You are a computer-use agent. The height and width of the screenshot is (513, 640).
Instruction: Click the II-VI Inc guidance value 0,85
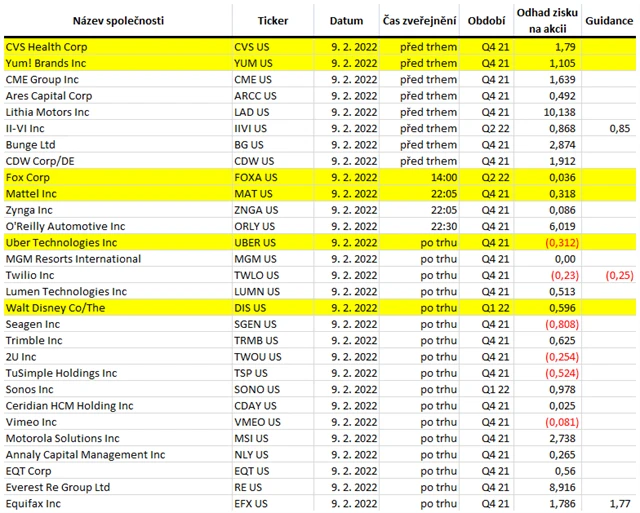(618, 128)
